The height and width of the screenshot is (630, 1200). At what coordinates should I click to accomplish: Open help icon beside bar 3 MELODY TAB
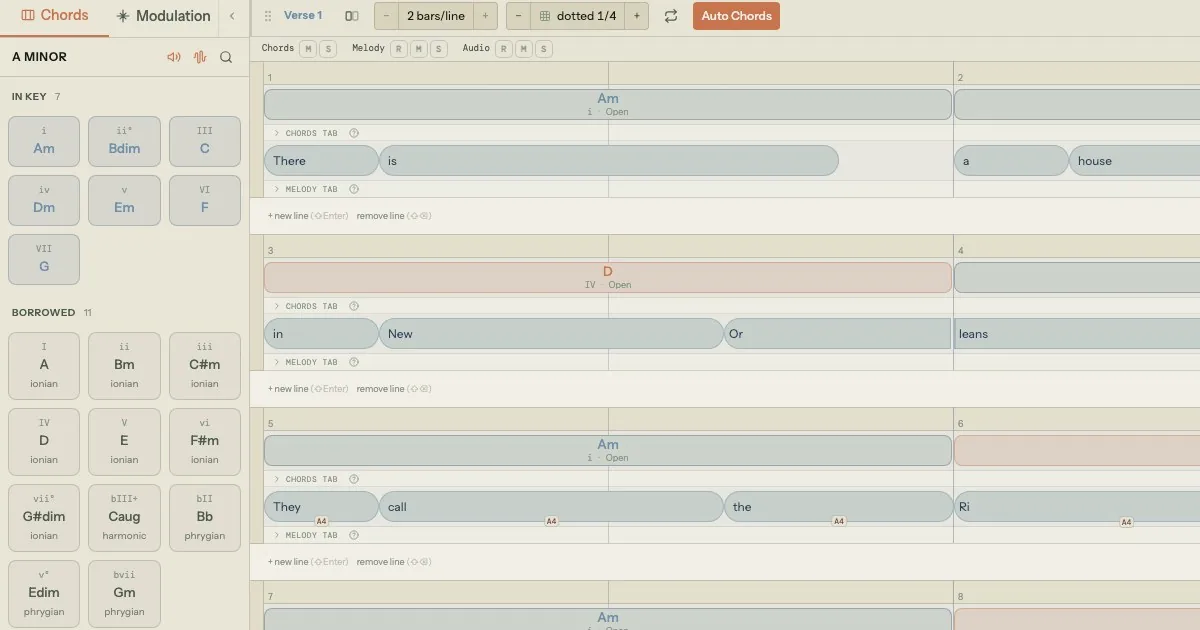point(353,362)
